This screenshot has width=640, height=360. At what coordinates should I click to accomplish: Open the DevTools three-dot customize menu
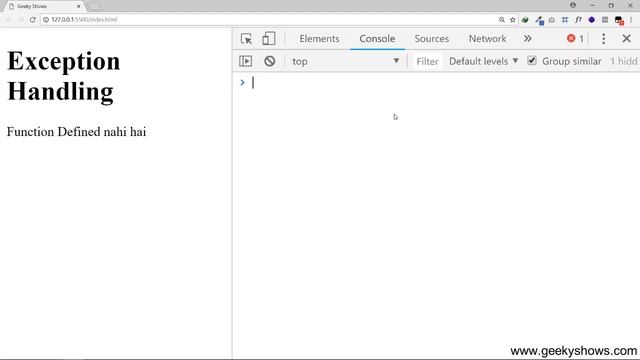click(x=603, y=39)
